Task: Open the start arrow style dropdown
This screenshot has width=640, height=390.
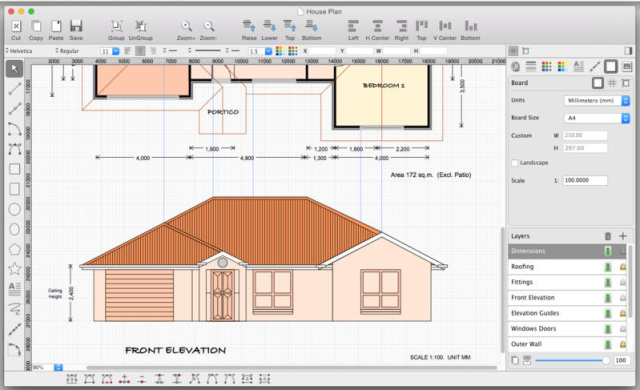Action: click(171, 51)
